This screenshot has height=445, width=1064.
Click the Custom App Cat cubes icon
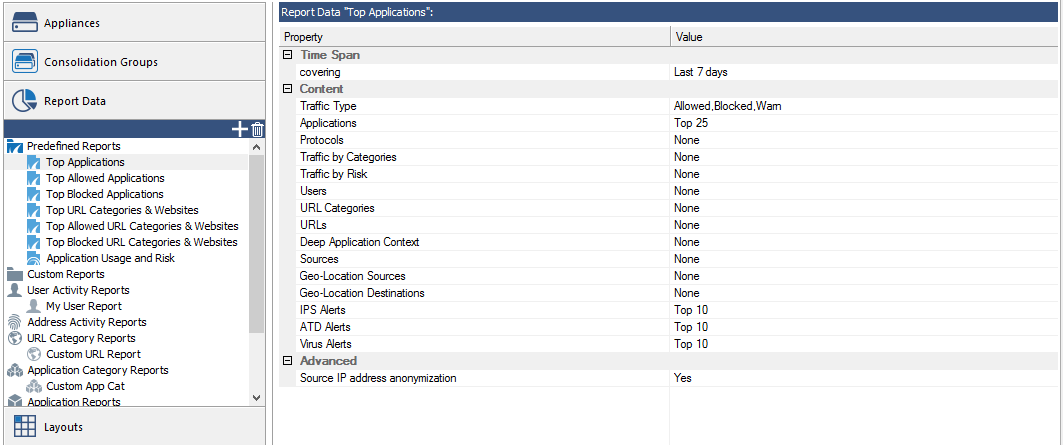click(x=34, y=387)
